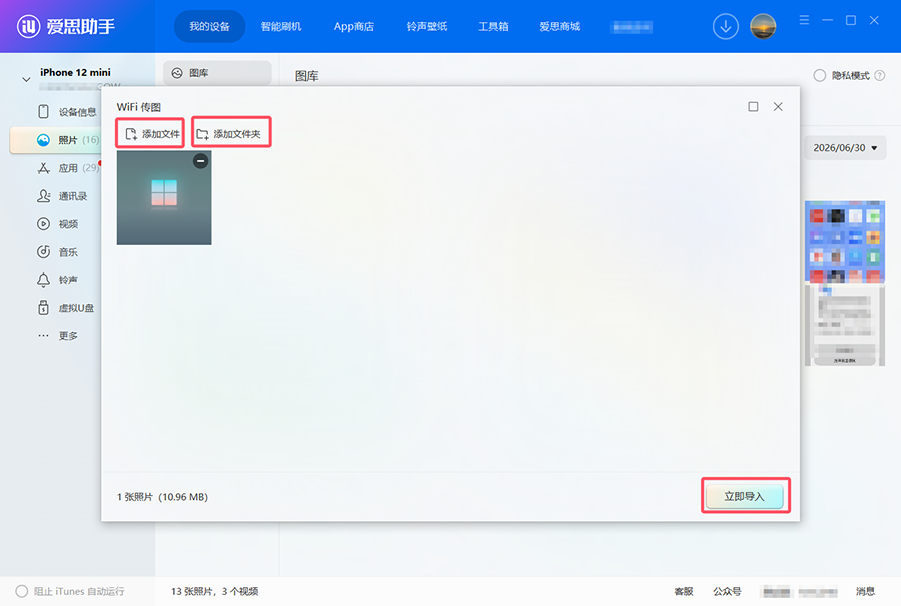Switch to 铃声壁纸 tab
This screenshot has height=606, width=901.
(426, 26)
